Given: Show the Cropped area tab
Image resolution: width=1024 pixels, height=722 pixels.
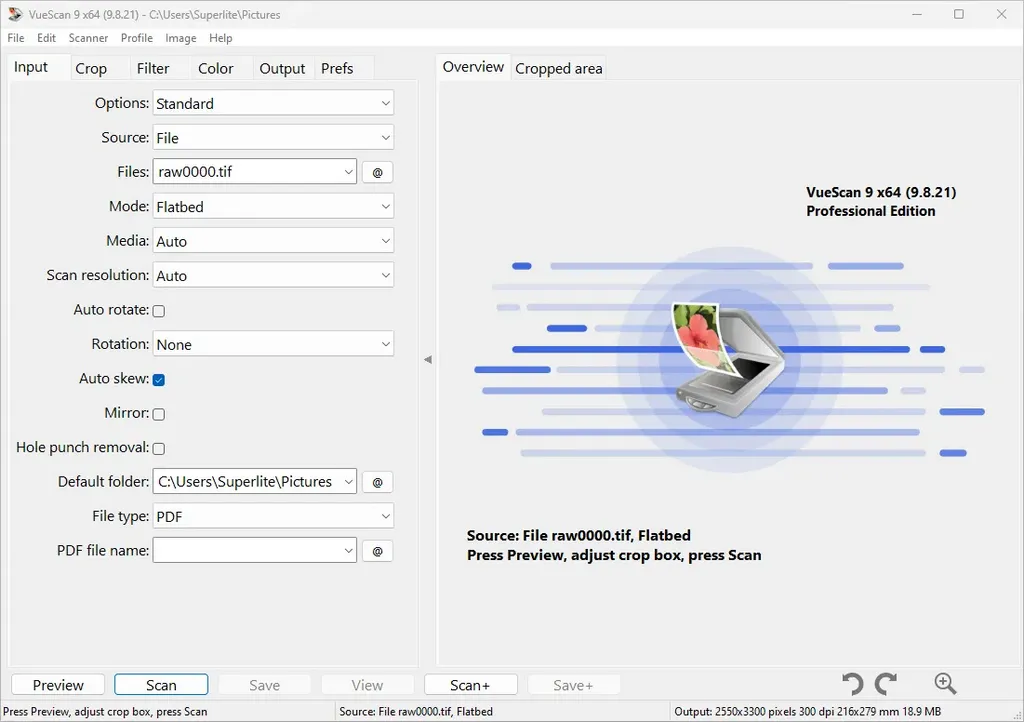Looking at the screenshot, I should (558, 69).
